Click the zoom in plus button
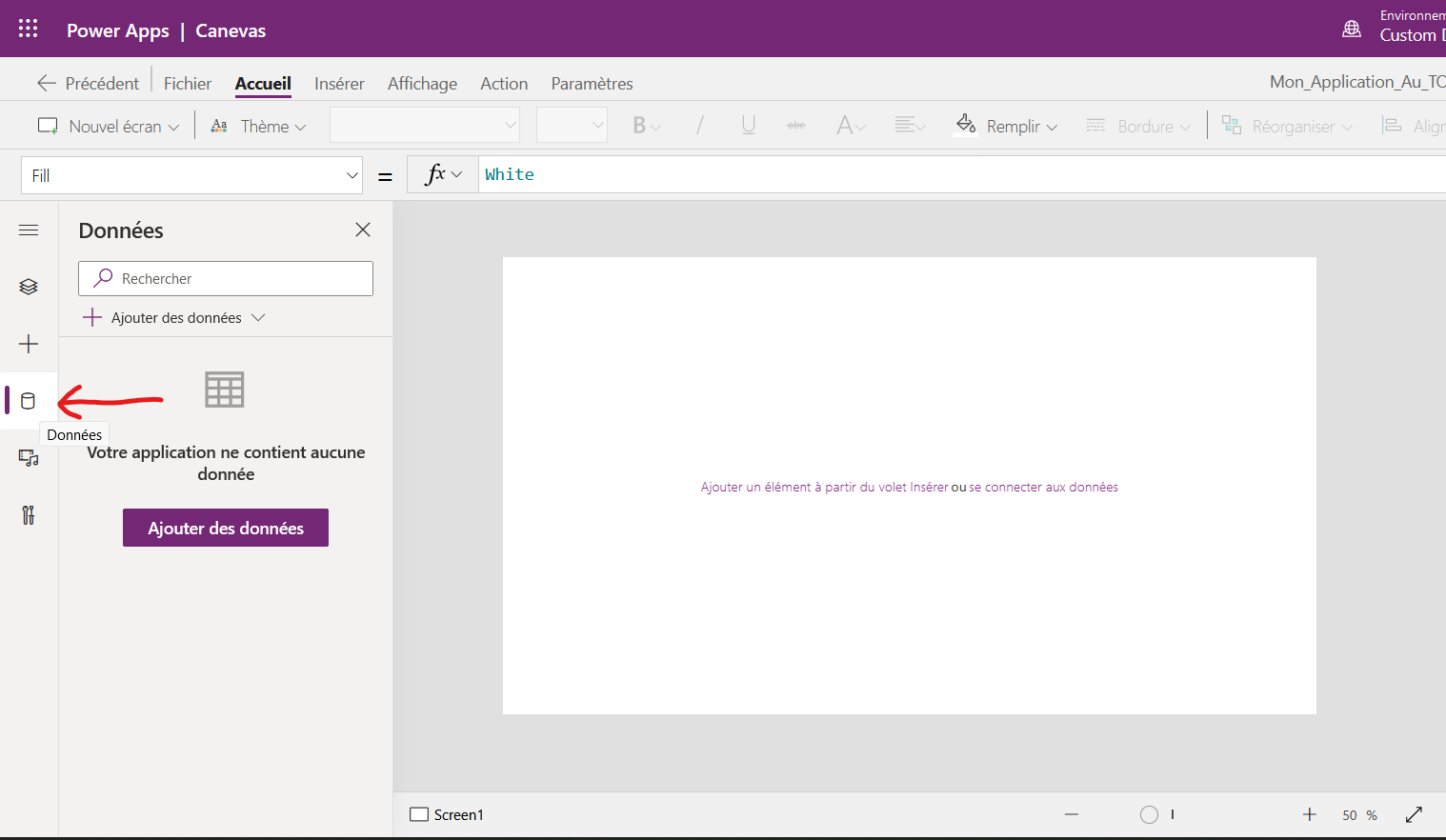1446x840 pixels. coord(1309,814)
